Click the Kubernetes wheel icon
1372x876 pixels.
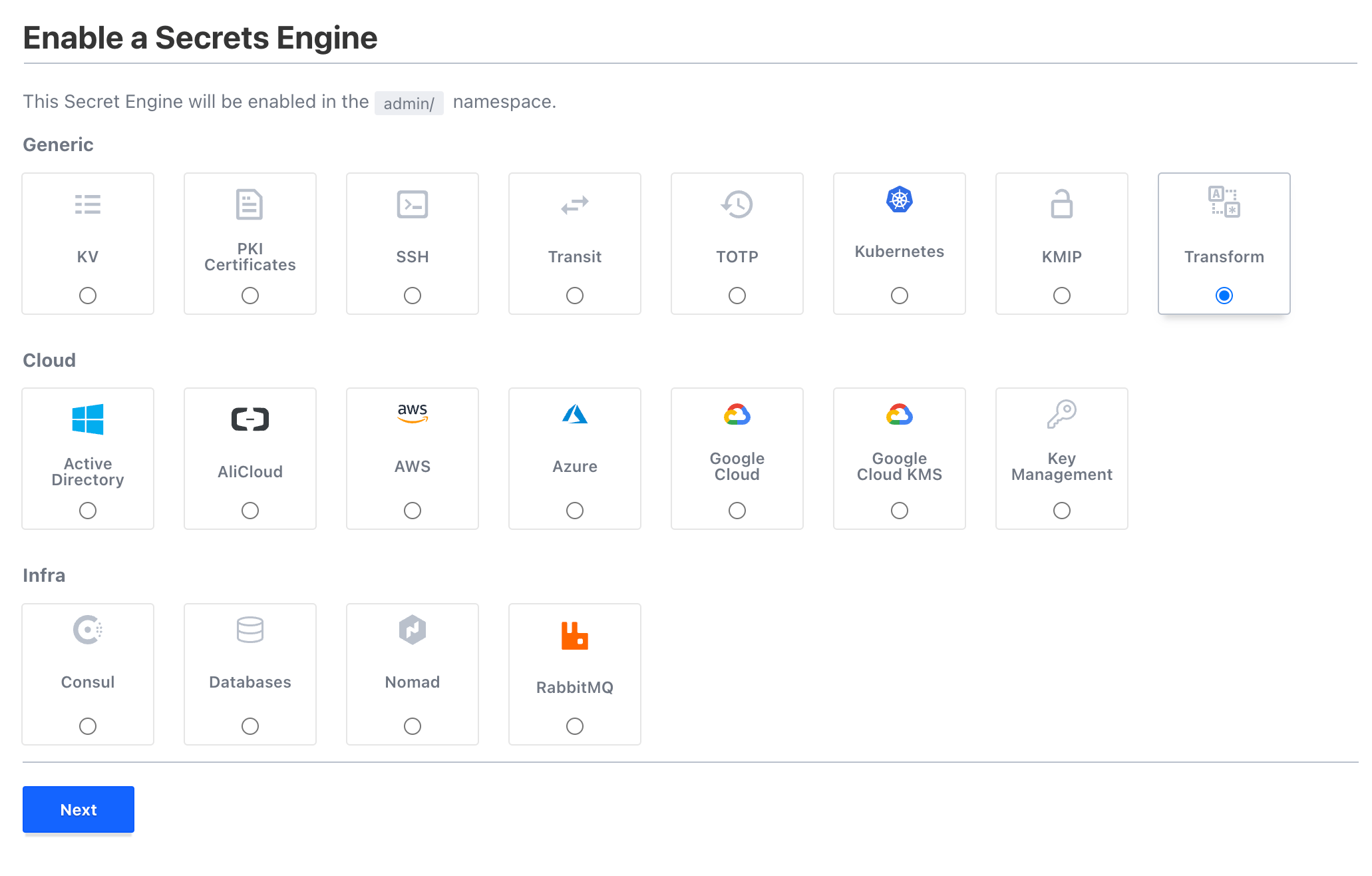point(899,200)
